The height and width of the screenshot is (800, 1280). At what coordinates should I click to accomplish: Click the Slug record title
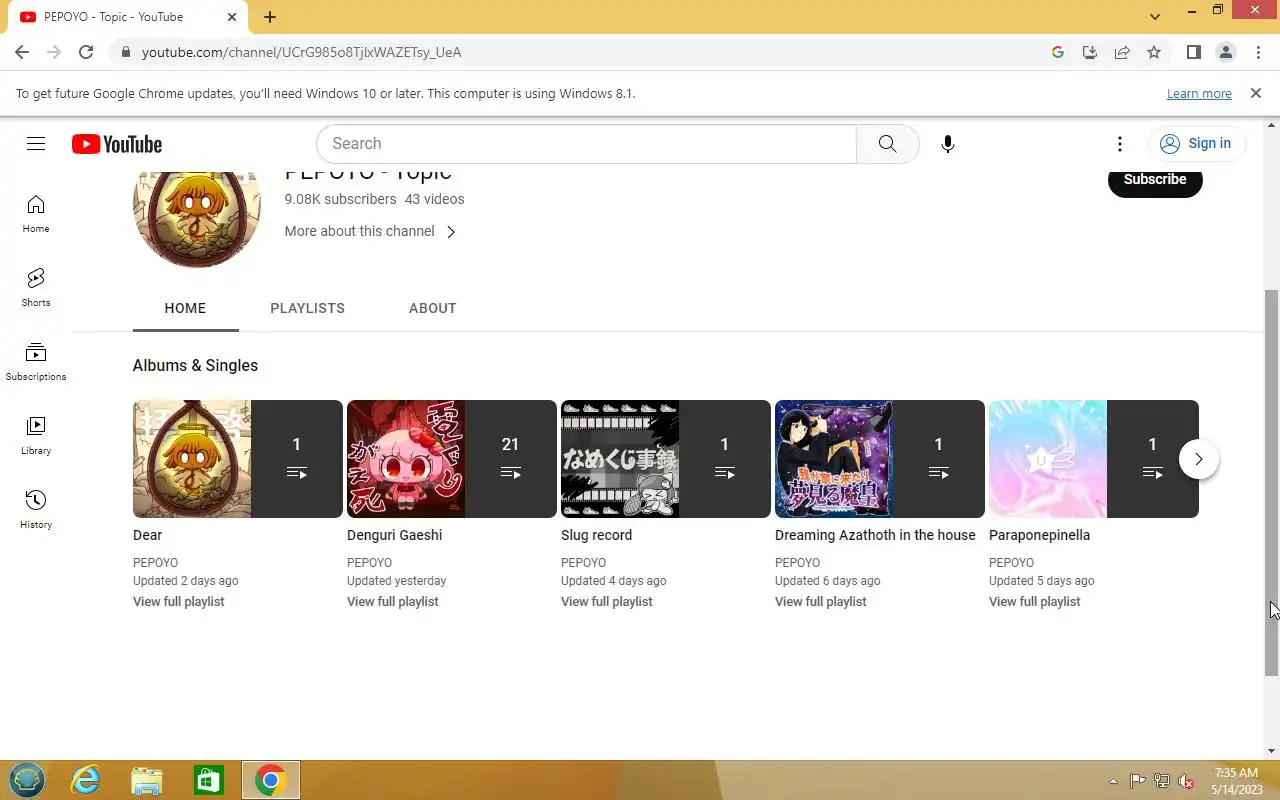596,535
